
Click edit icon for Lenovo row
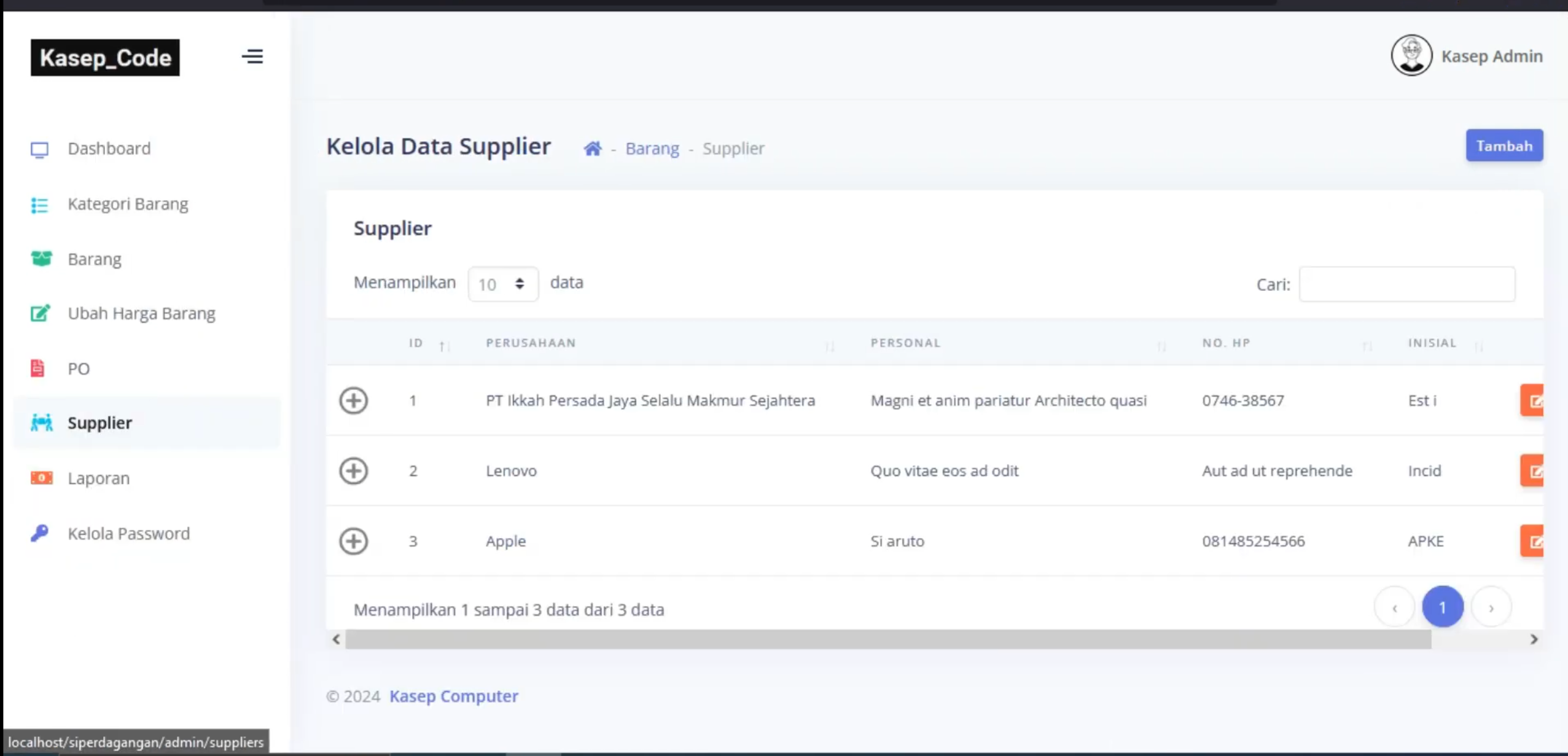click(x=1532, y=471)
